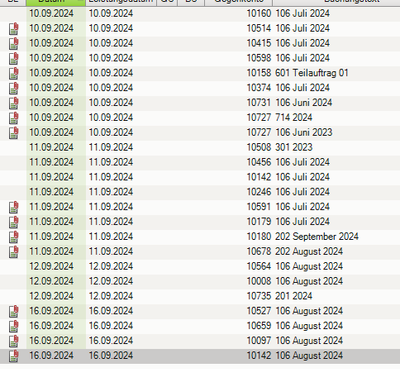
Task: Select the '202 September 2024' booking text
Action: click(x=317, y=237)
